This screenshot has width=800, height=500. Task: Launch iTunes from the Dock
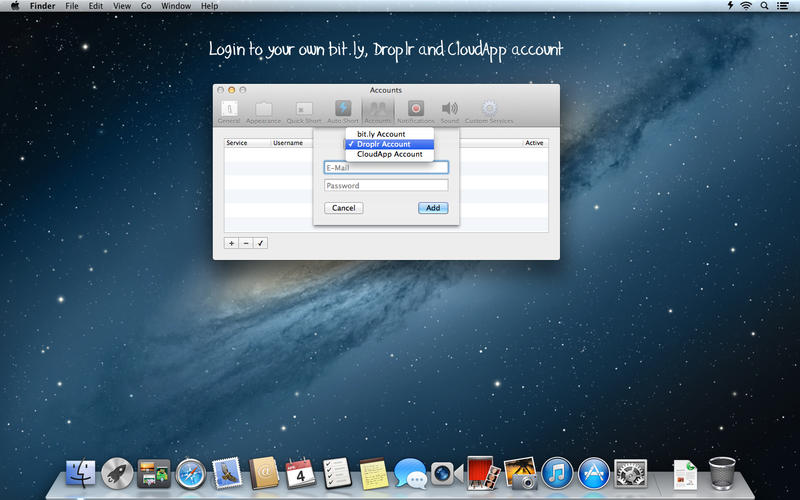coord(557,473)
